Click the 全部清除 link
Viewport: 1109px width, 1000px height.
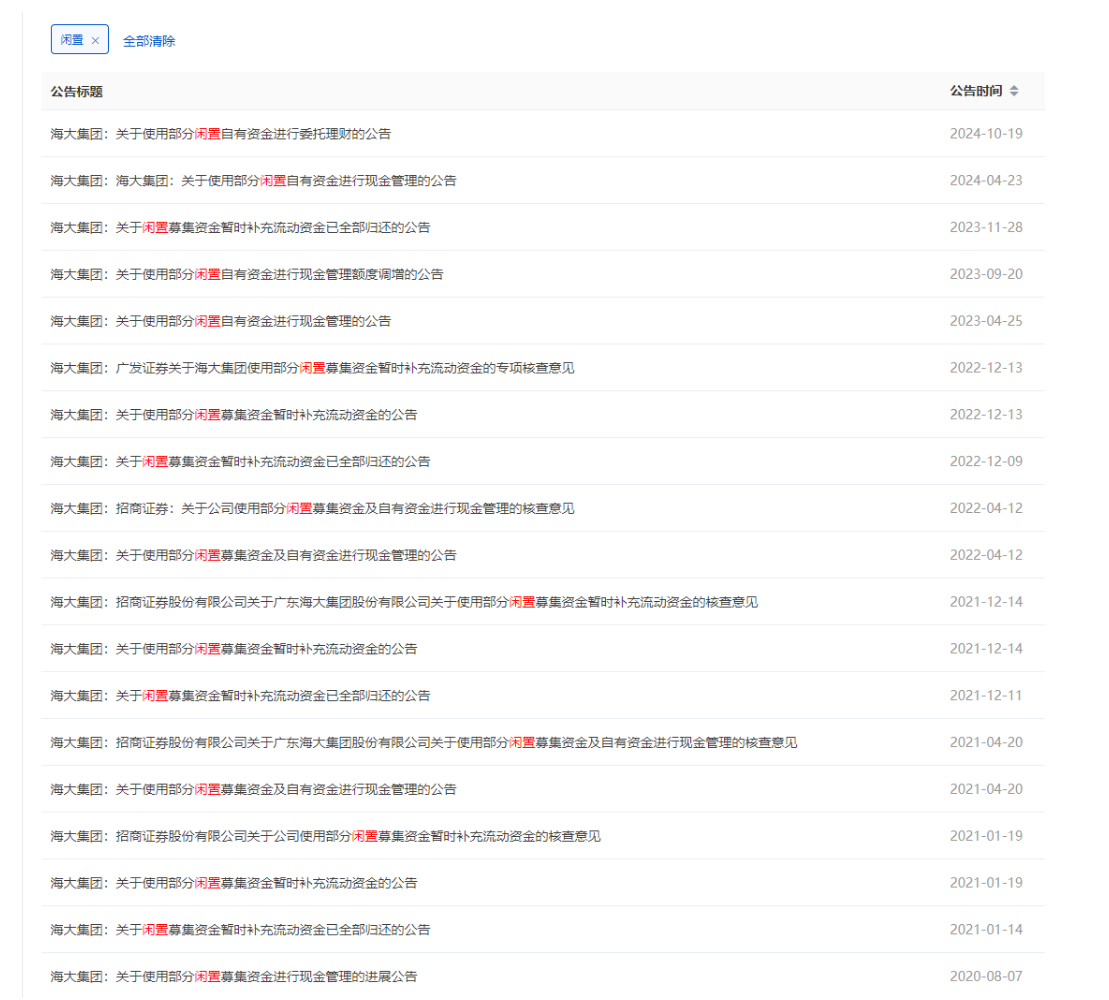149,41
